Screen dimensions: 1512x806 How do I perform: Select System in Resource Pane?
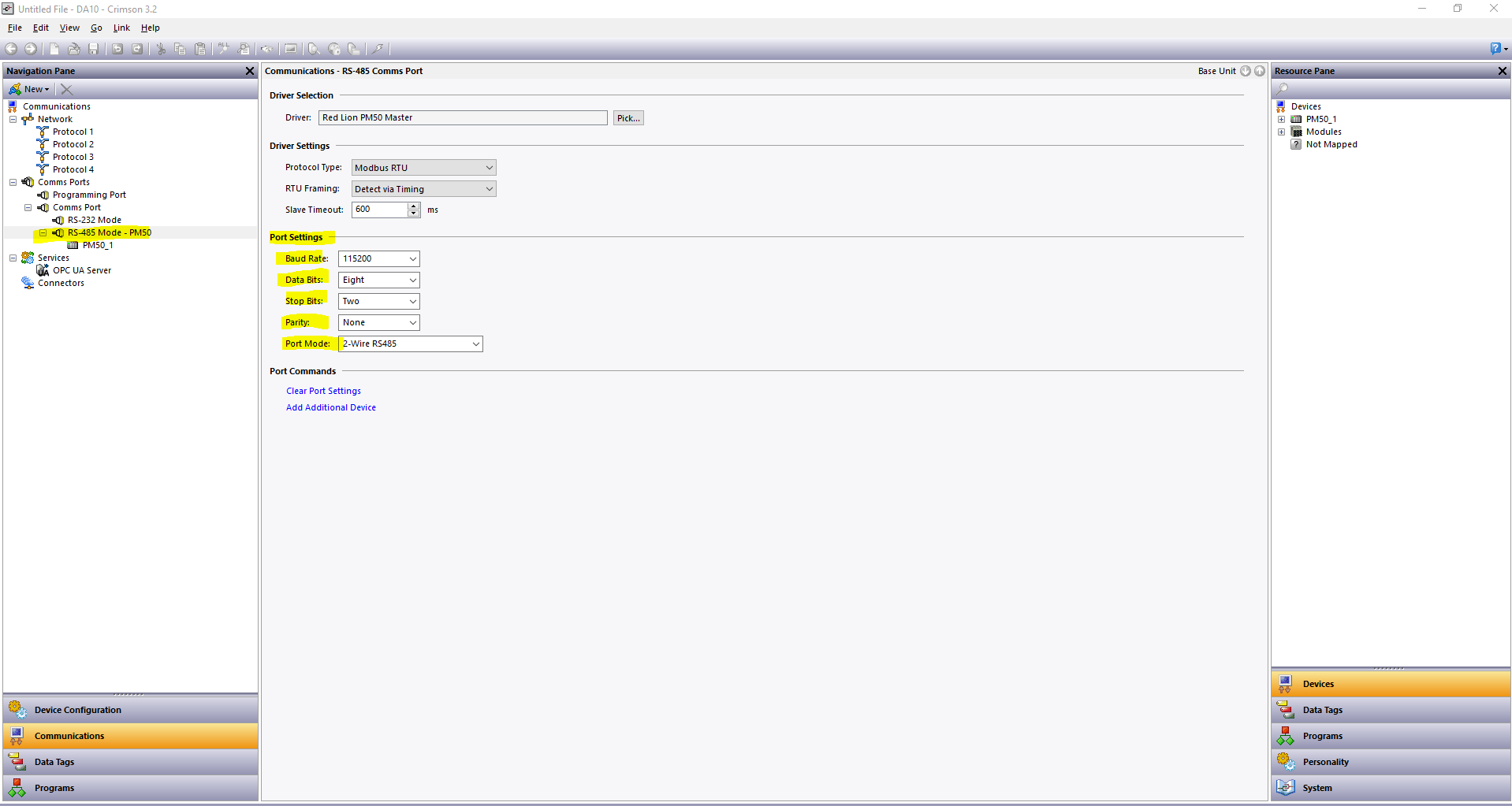1391,788
